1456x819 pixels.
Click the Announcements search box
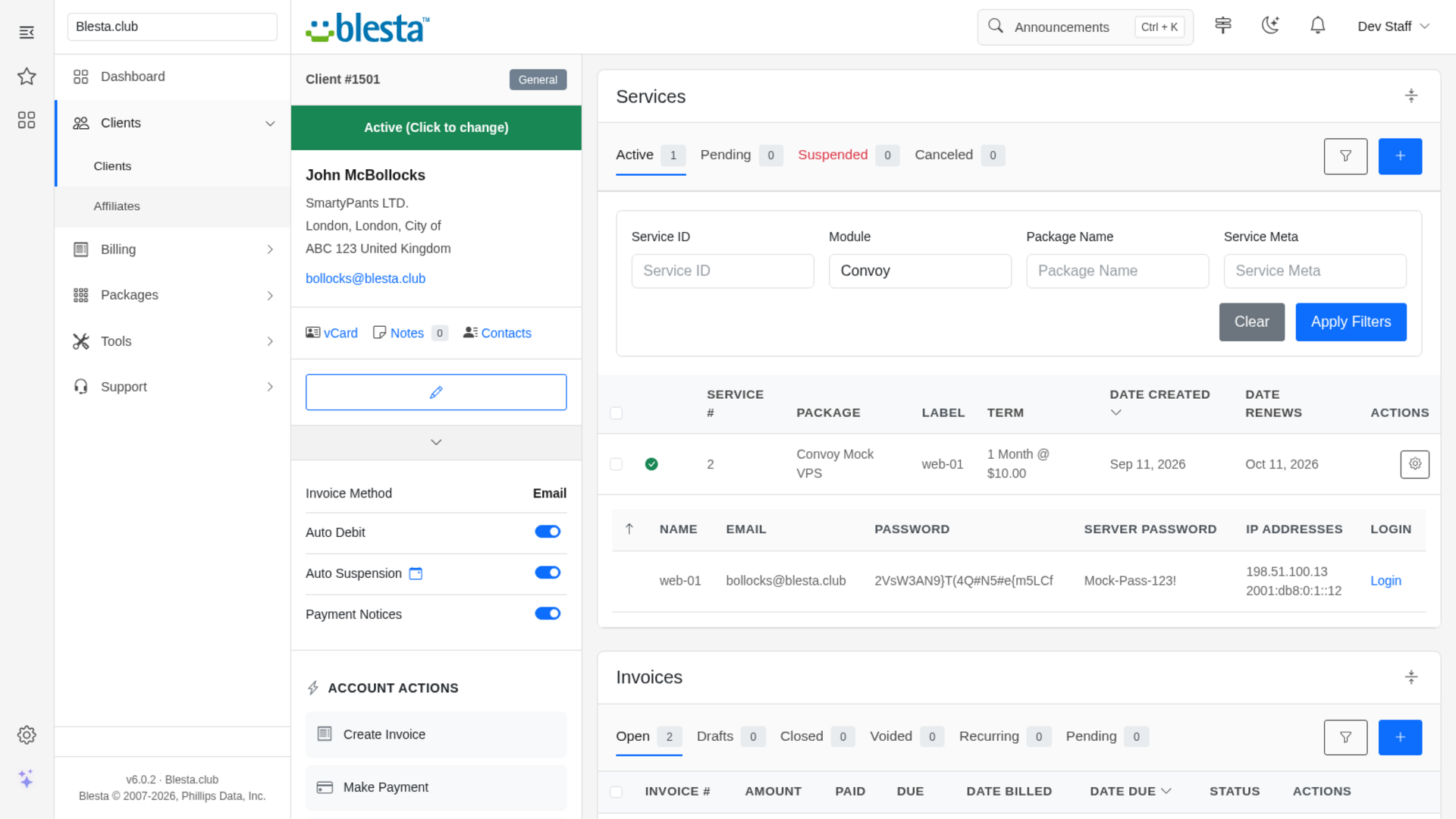(x=1085, y=27)
